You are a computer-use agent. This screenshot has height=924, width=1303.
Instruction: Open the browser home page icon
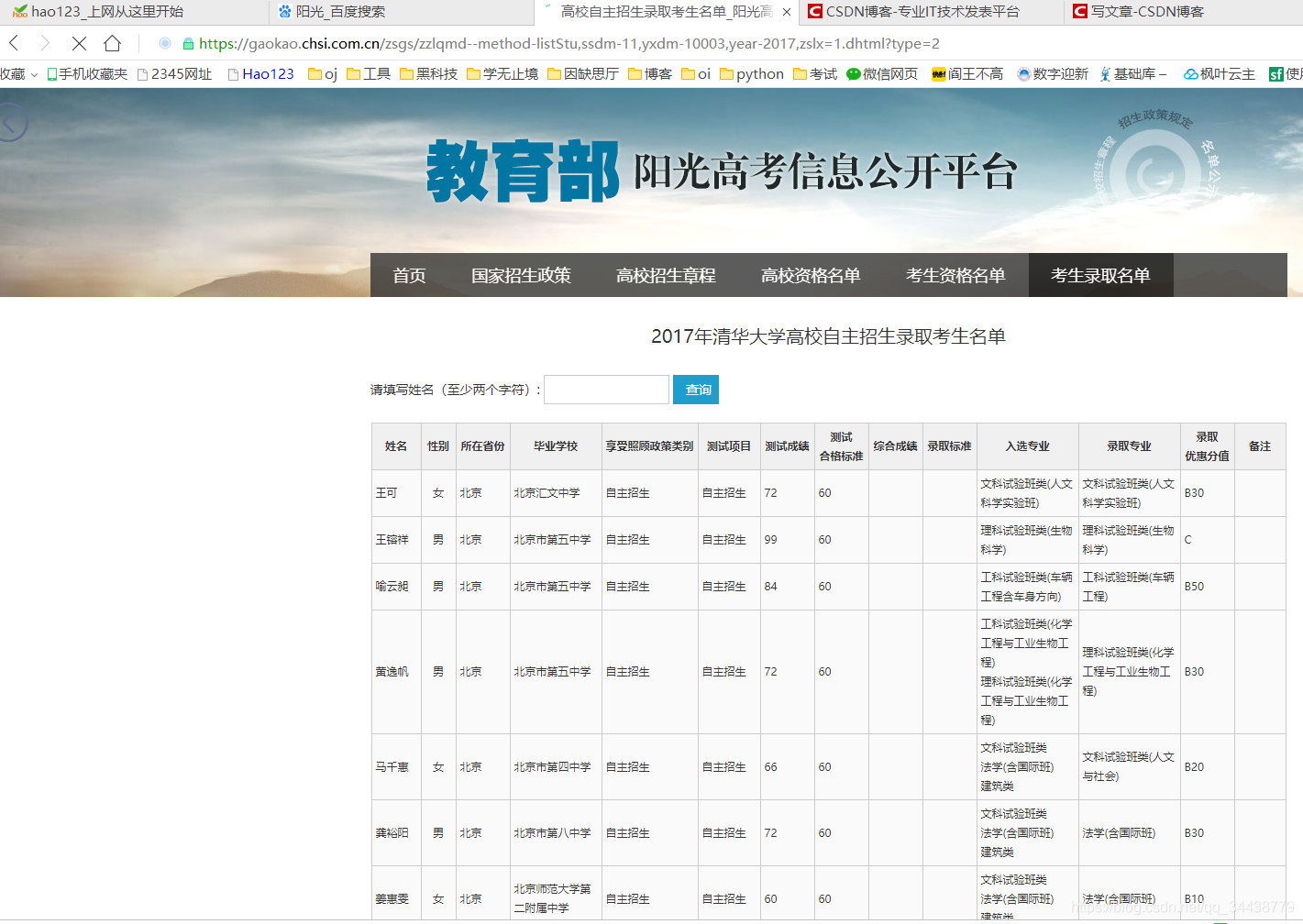pyautogui.click(x=112, y=43)
